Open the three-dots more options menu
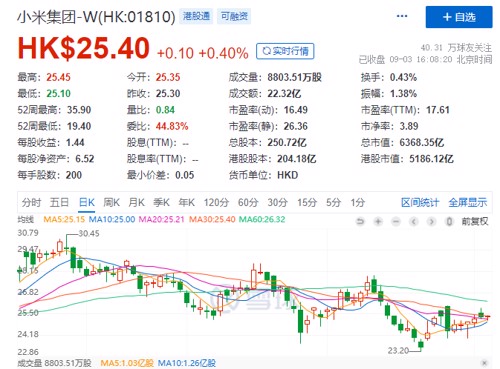This screenshot has height=369, width=500. point(402,16)
